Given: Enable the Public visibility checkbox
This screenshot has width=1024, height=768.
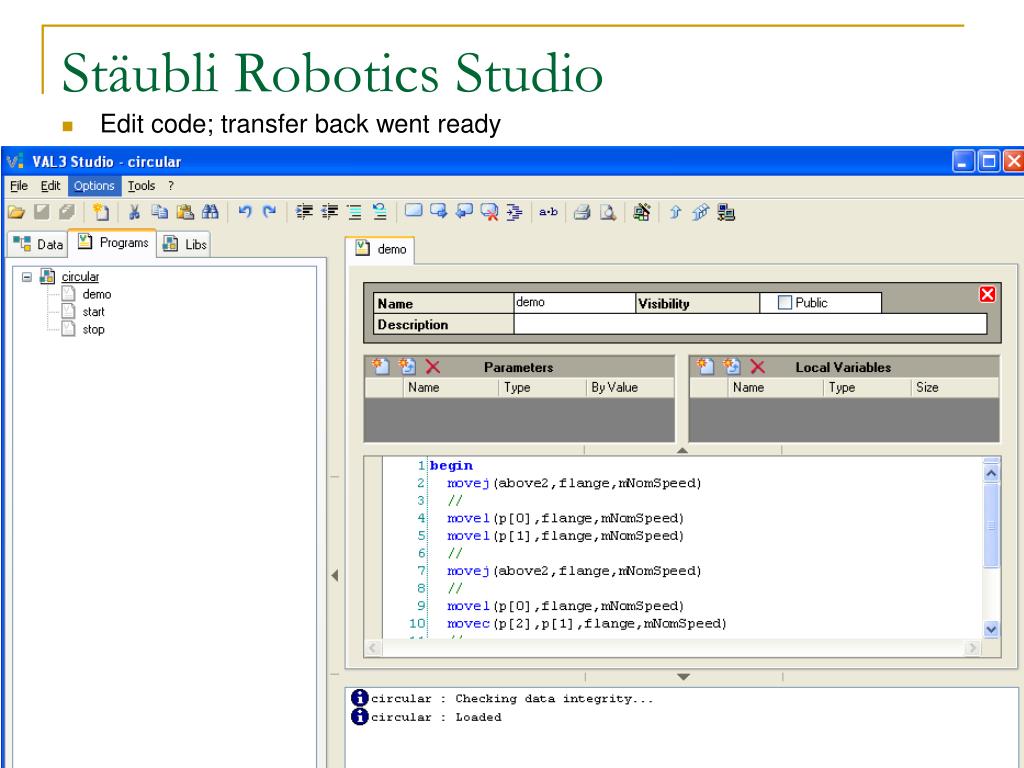Looking at the screenshot, I should point(785,302).
